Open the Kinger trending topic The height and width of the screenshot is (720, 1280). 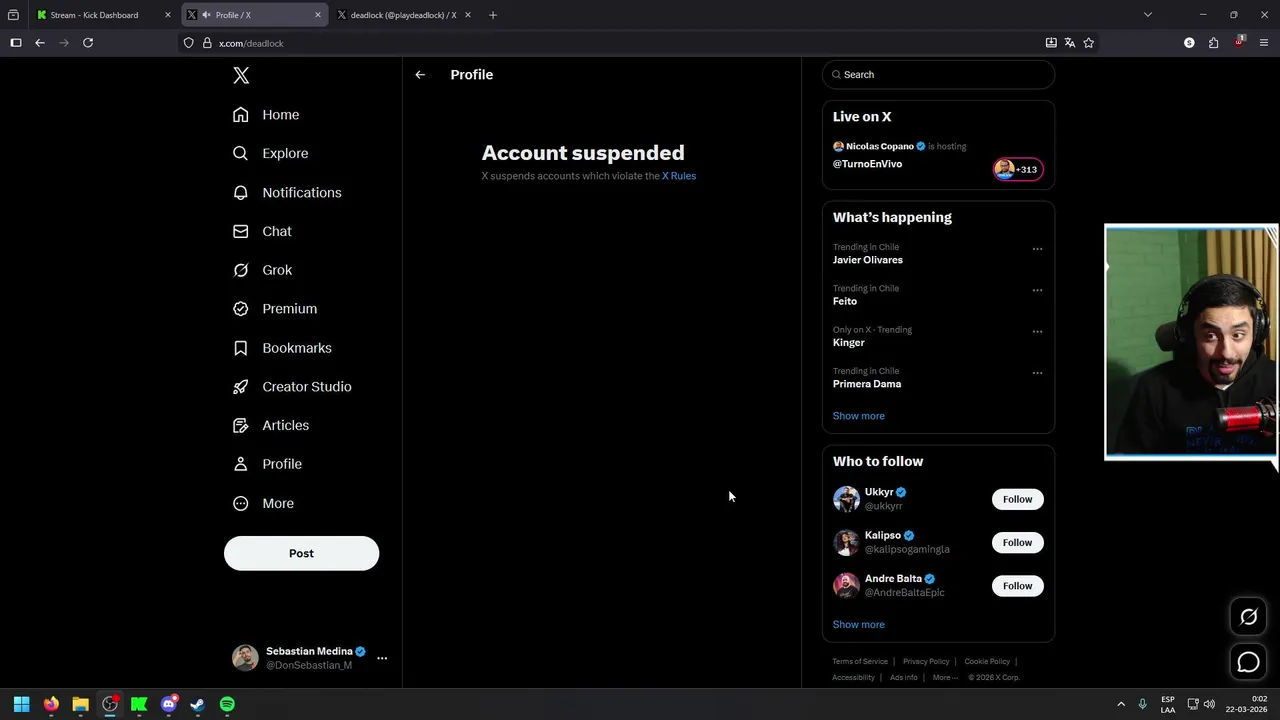pos(849,343)
